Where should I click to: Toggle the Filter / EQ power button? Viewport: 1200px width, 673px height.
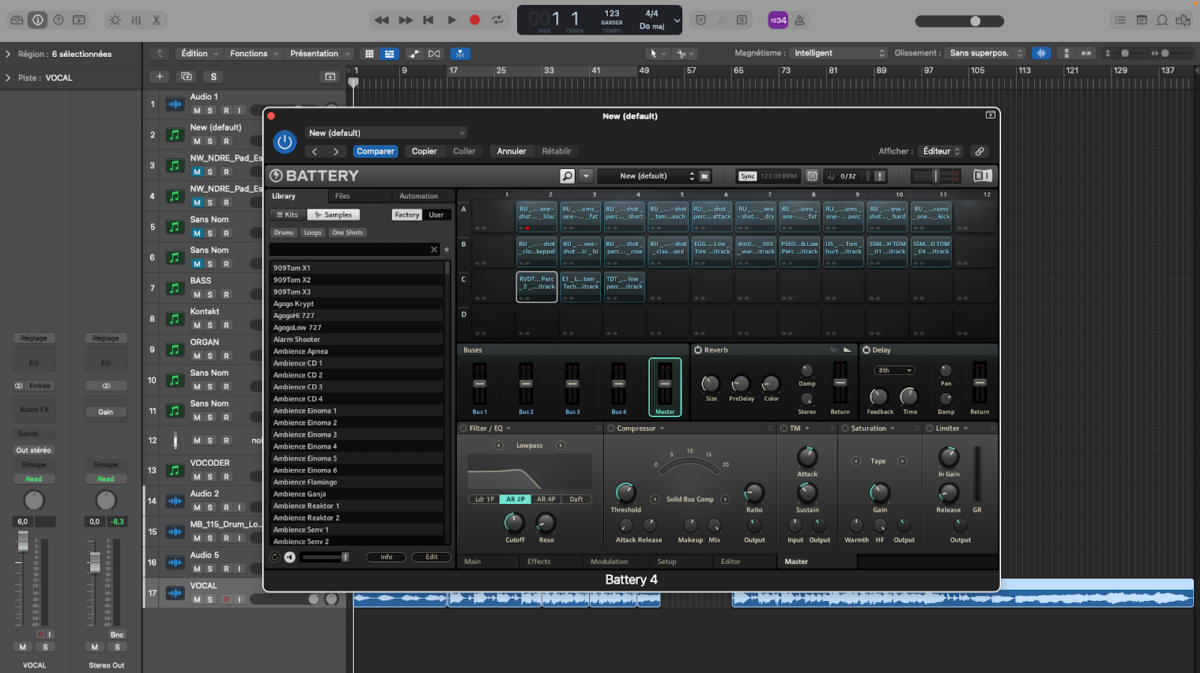point(463,428)
